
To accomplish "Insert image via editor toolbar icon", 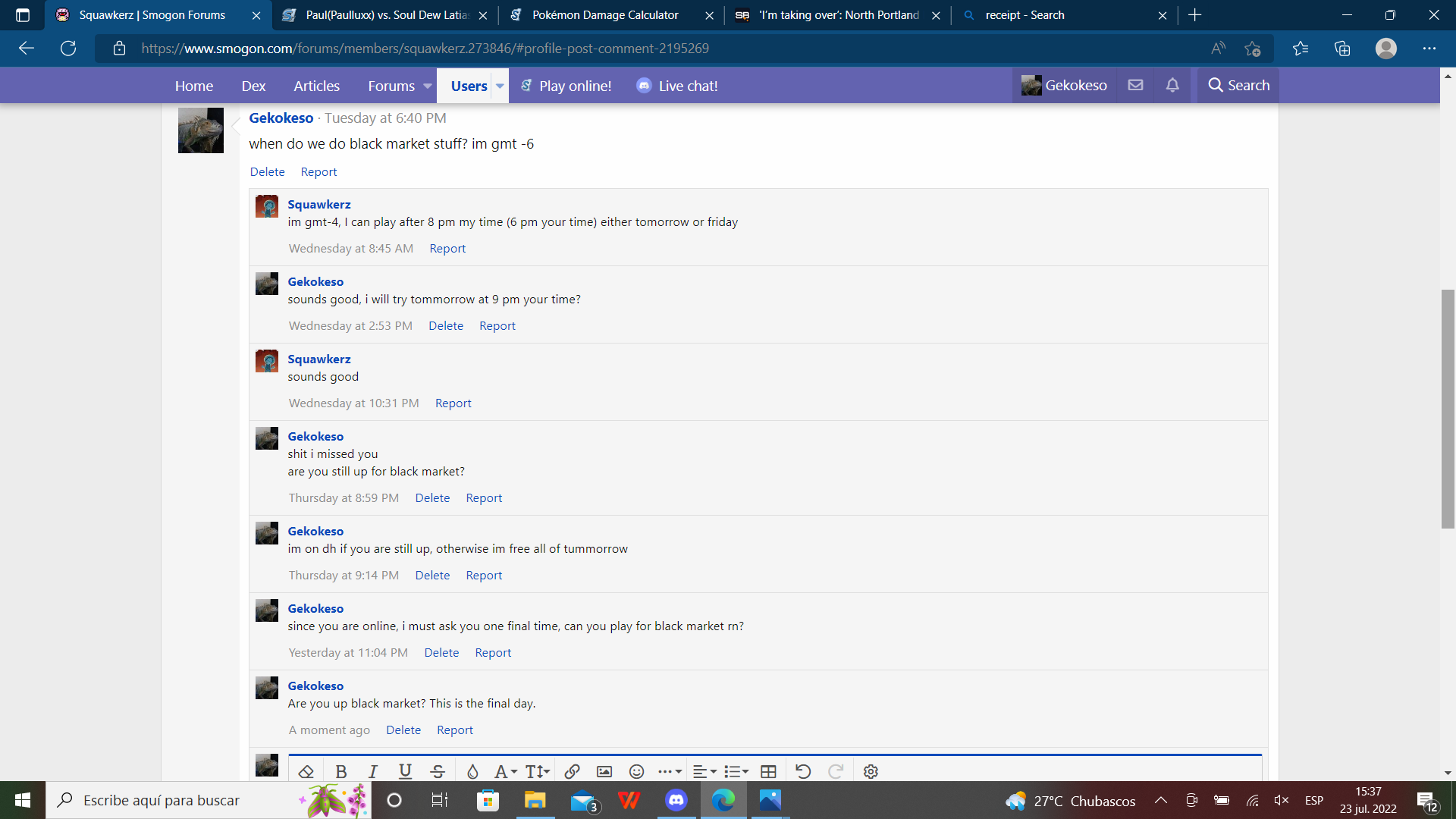I will pyautogui.click(x=604, y=771).
